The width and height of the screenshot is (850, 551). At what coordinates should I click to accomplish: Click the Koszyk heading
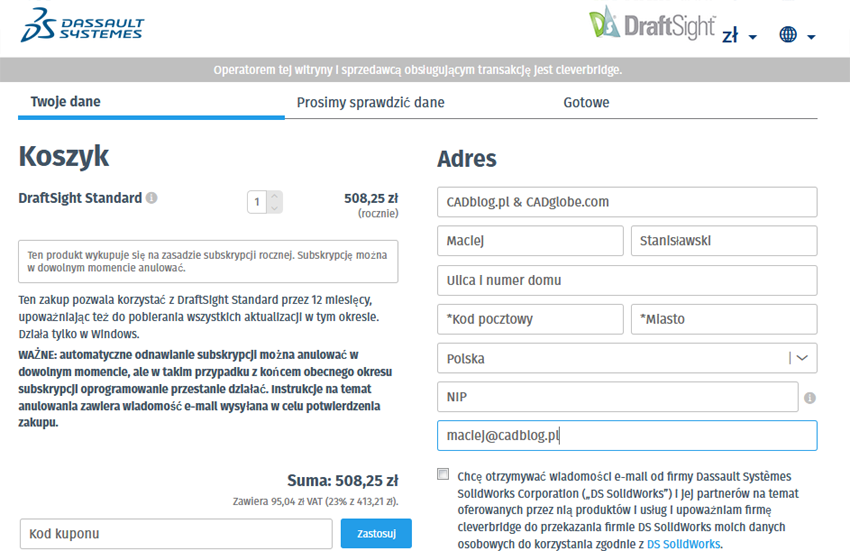tap(64, 157)
